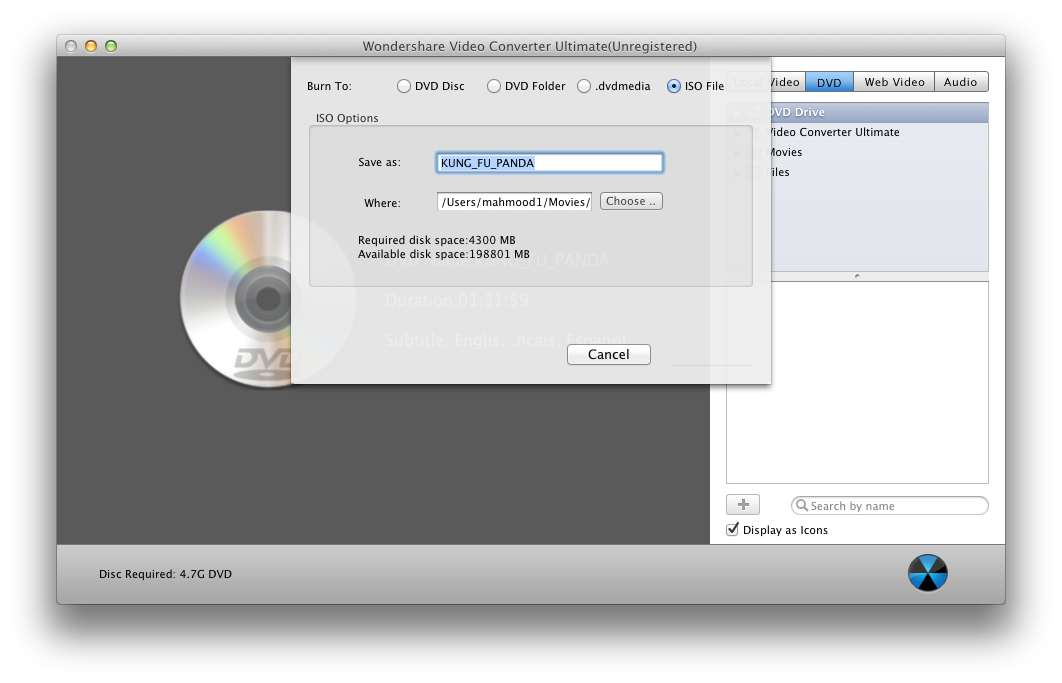The width and height of the screenshot is (1062, 683).
Task: Click the Choose.. location button
Action: point(631,201)
